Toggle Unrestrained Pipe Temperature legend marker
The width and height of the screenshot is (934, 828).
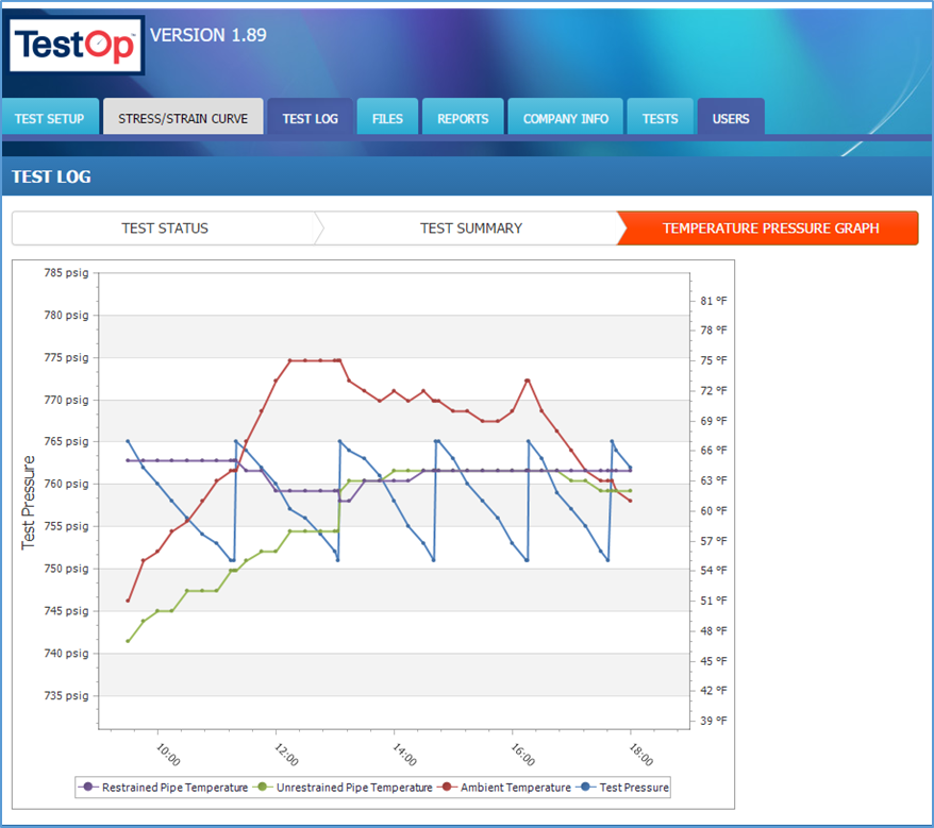[263, 788]
